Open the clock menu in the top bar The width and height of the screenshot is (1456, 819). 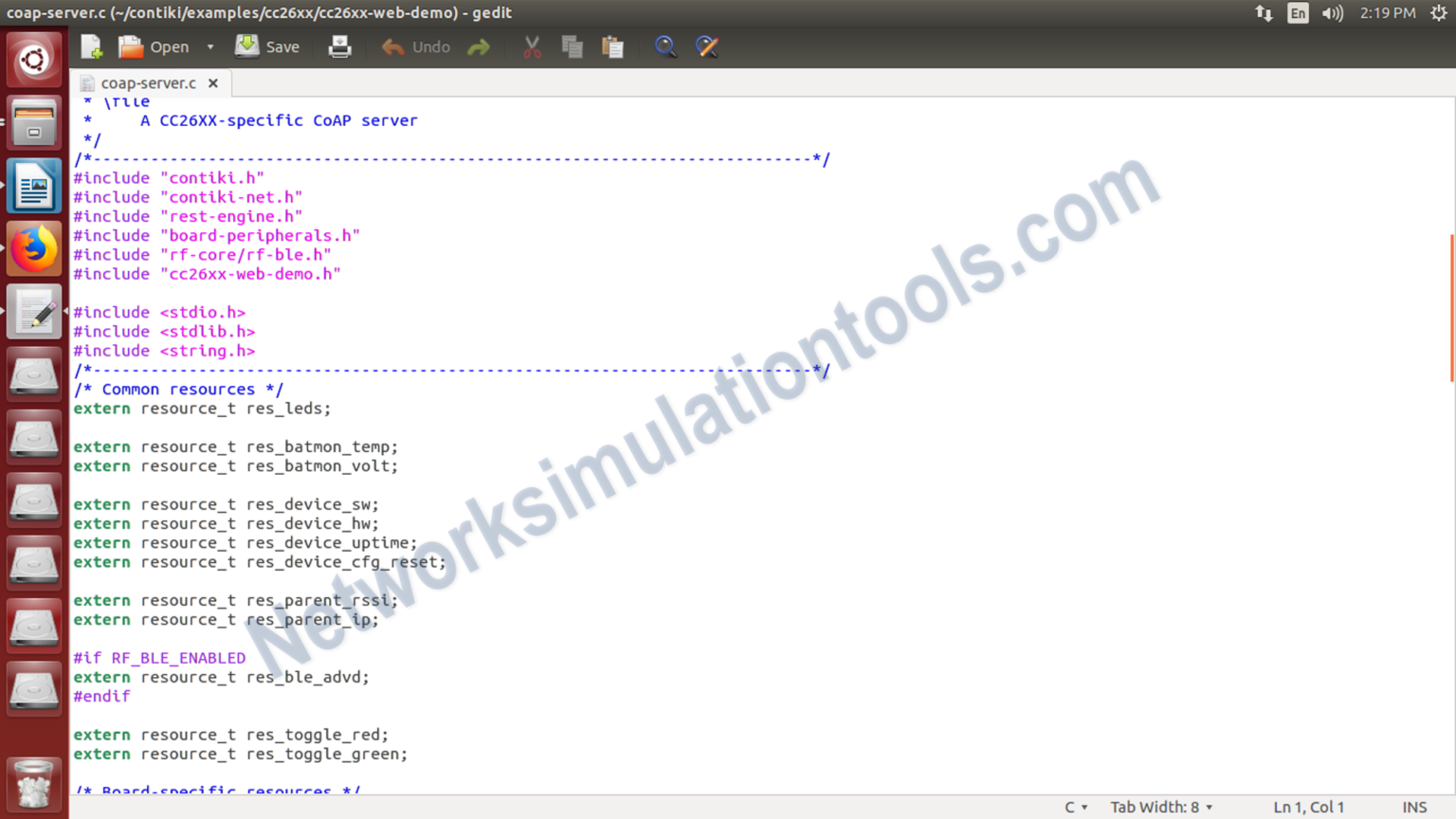point(1388,12)
